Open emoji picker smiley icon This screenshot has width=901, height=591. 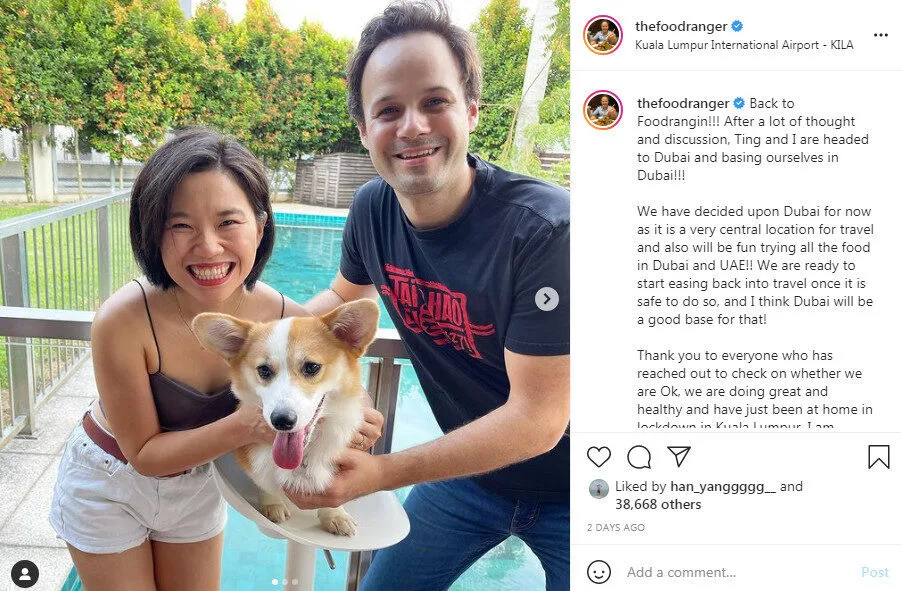click(599, 572)
